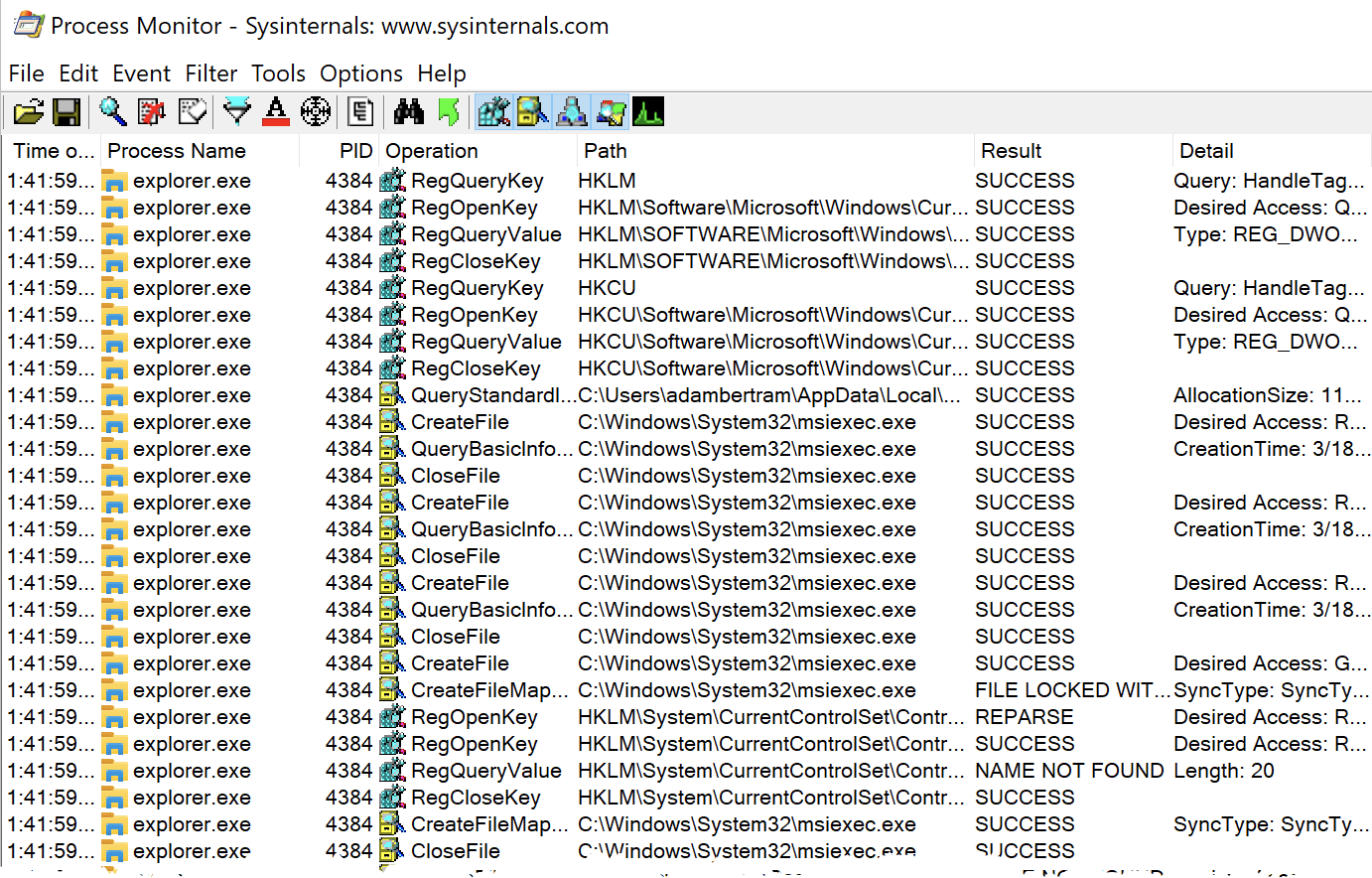Click the Process Monitor title bar icon

coord(27,25)
